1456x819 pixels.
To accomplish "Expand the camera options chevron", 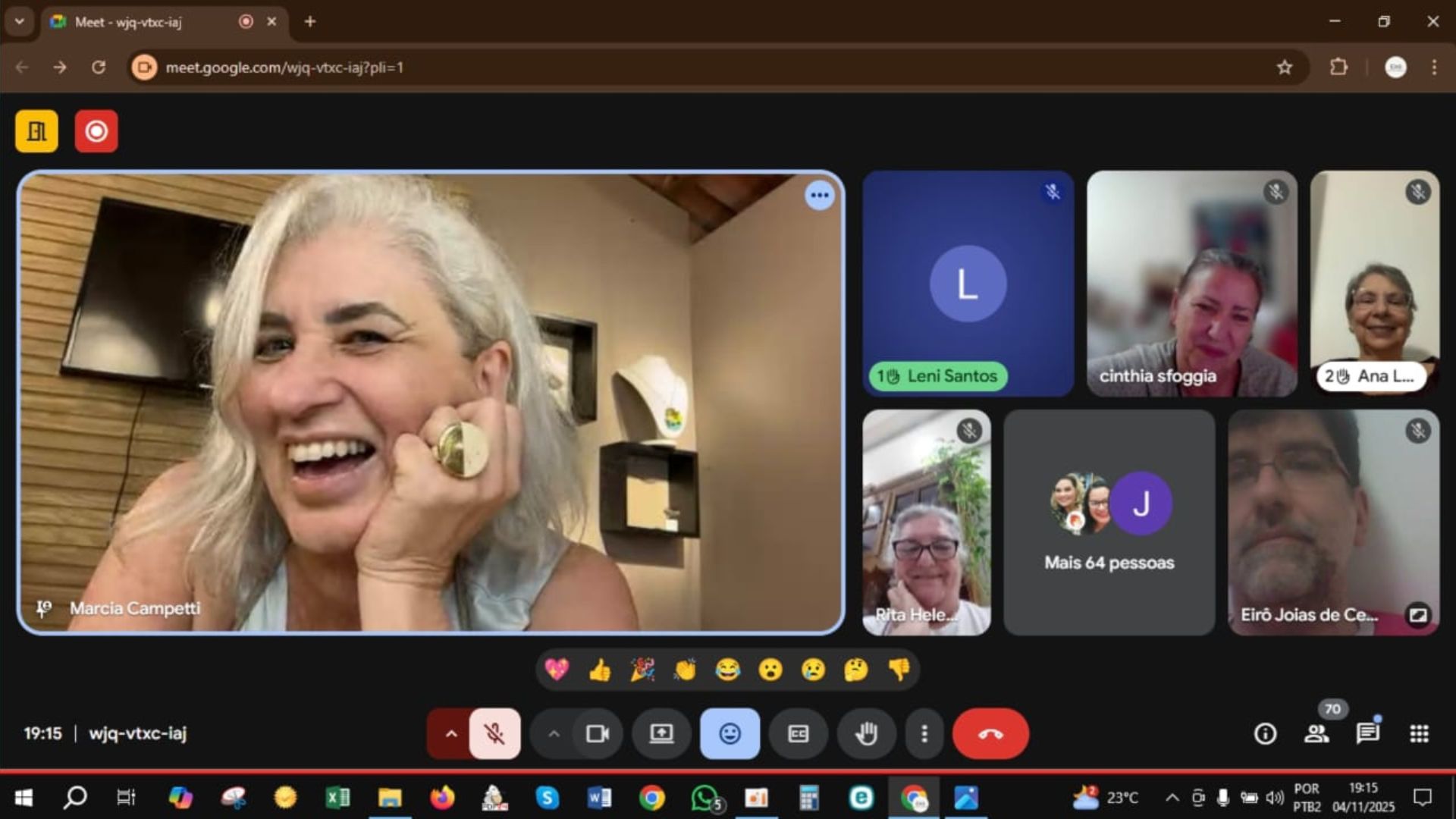I will [x=554, y=733].
